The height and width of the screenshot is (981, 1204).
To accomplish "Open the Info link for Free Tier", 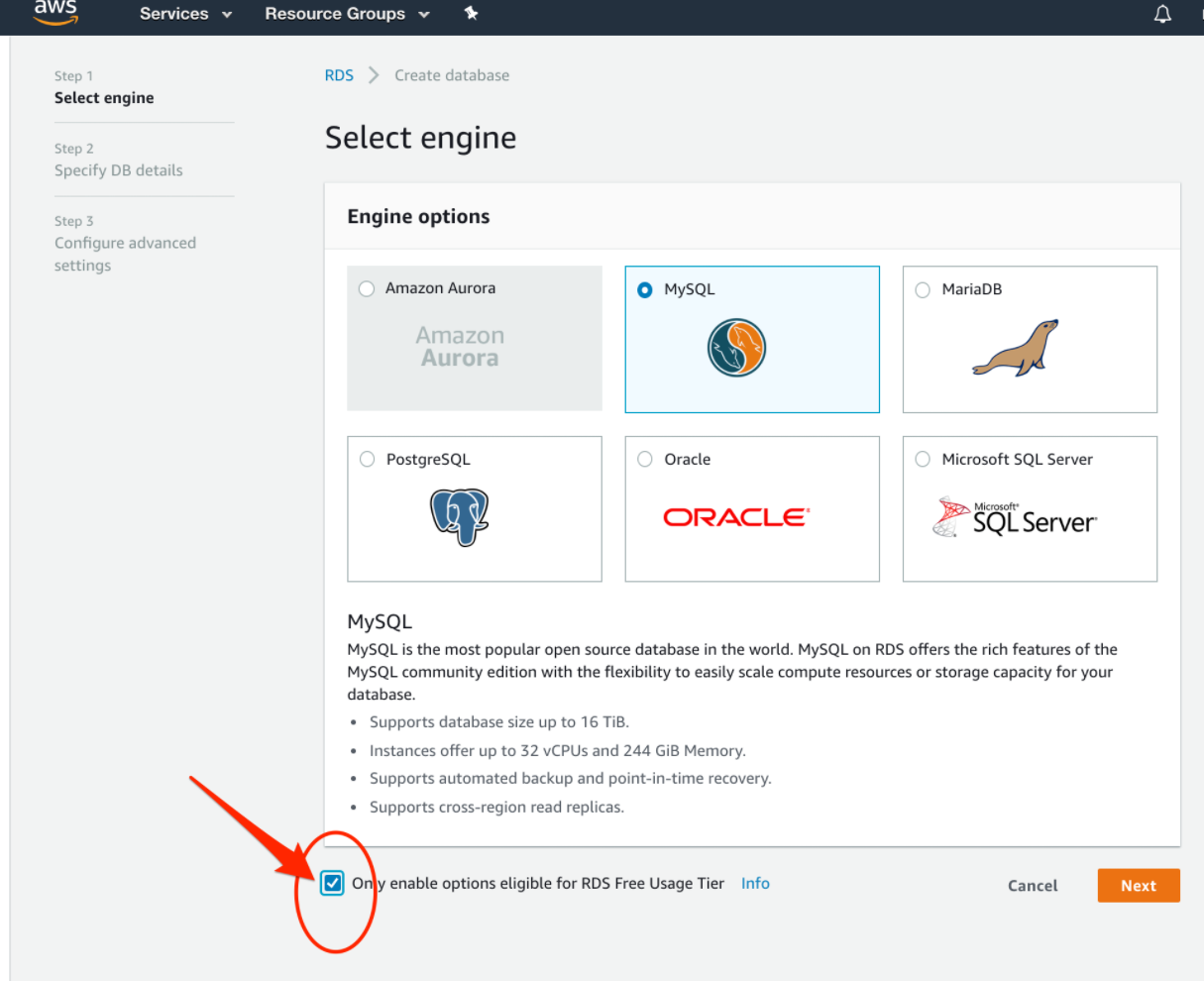I will 755,883.
